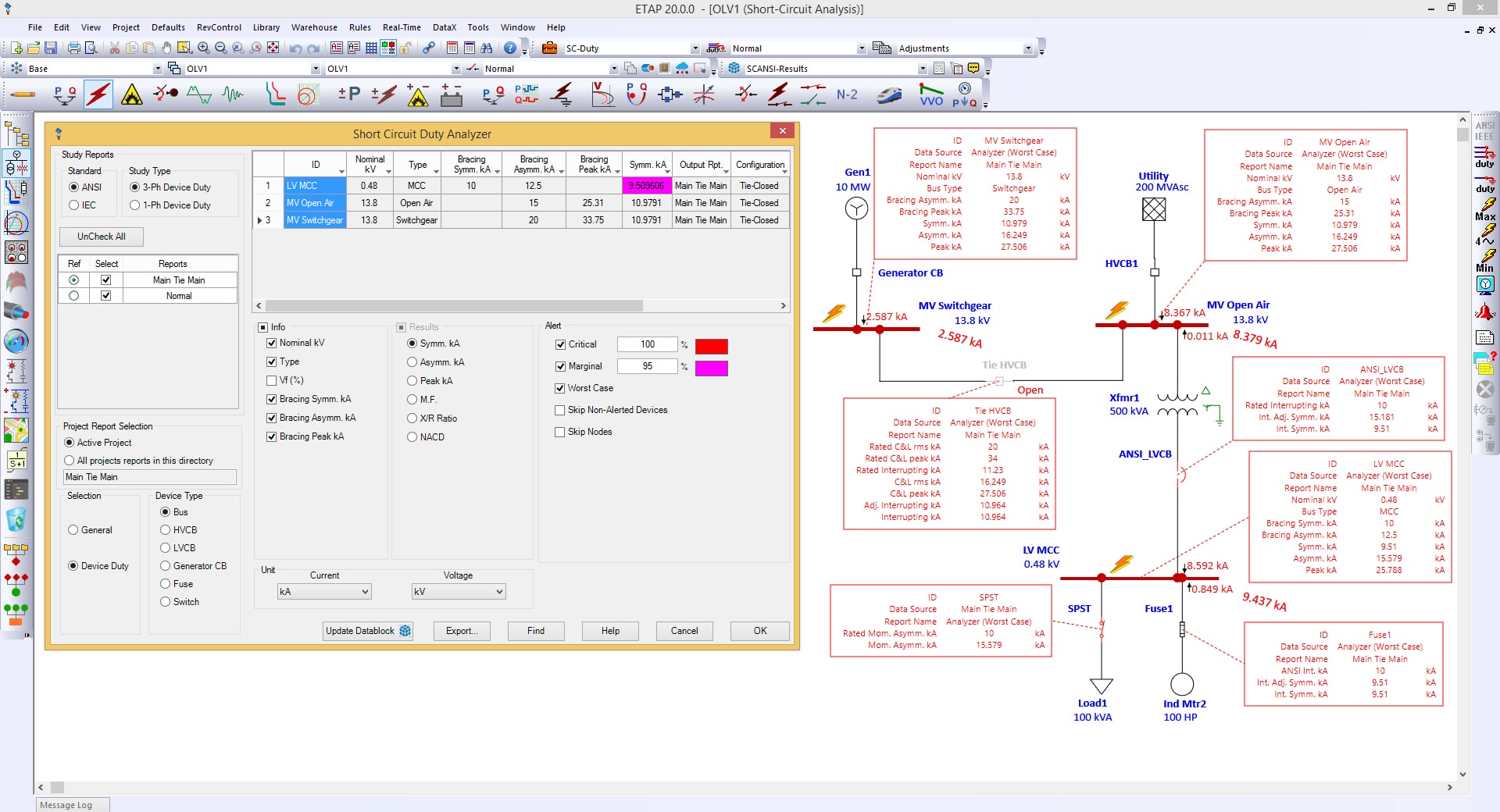
Task: Uncheck the Bracing Peak kA checkbox
Action: [x=272, y=436]
